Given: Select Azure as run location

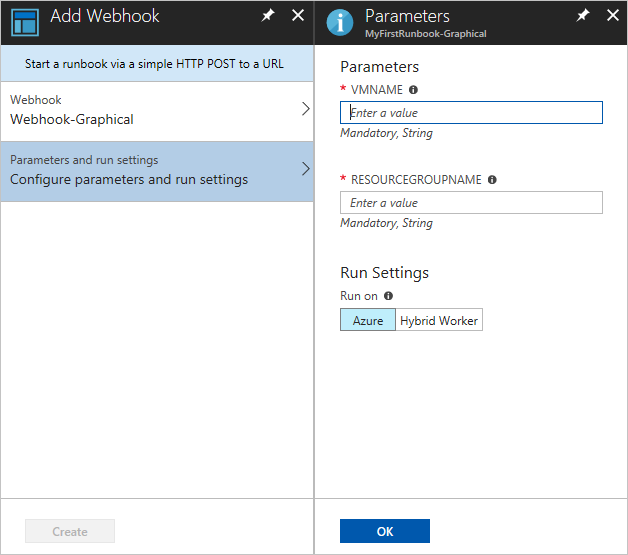Looking at the screenshot, I should (x=368, y=320).
